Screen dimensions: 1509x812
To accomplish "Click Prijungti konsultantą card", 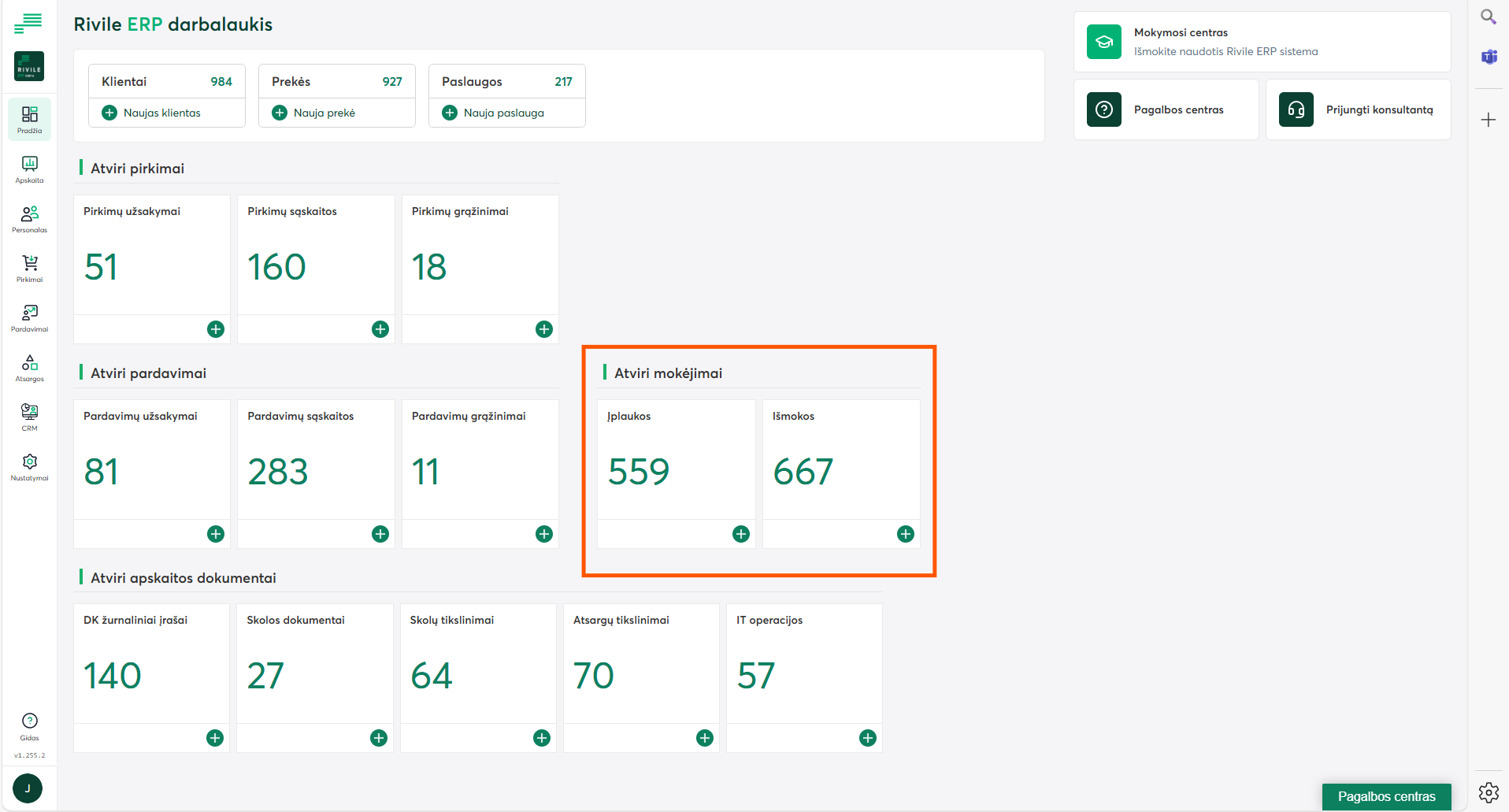I will [x=1358, y=109].
